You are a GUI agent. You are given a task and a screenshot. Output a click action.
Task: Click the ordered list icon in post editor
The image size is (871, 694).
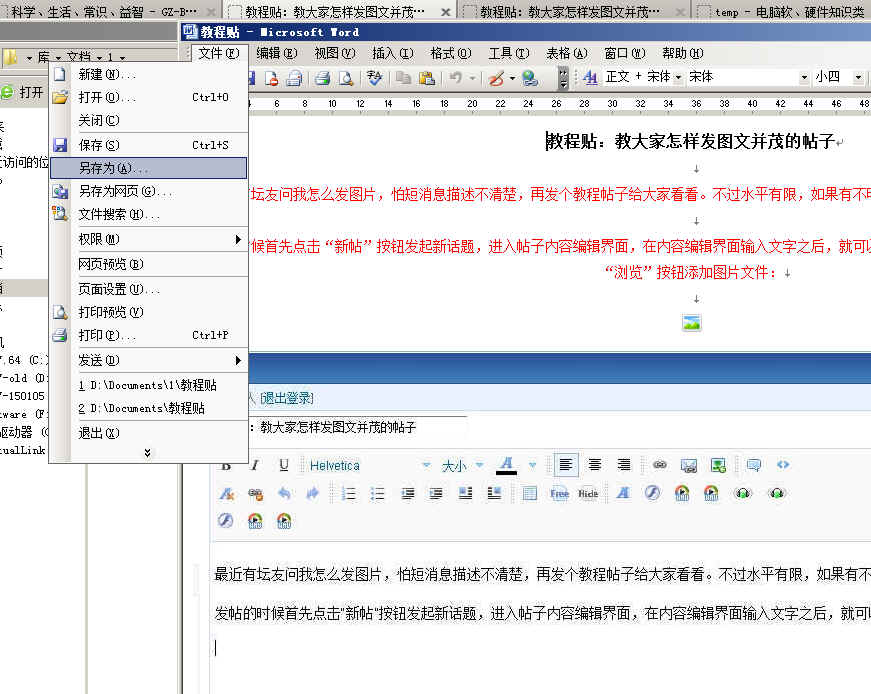(349, 493)
